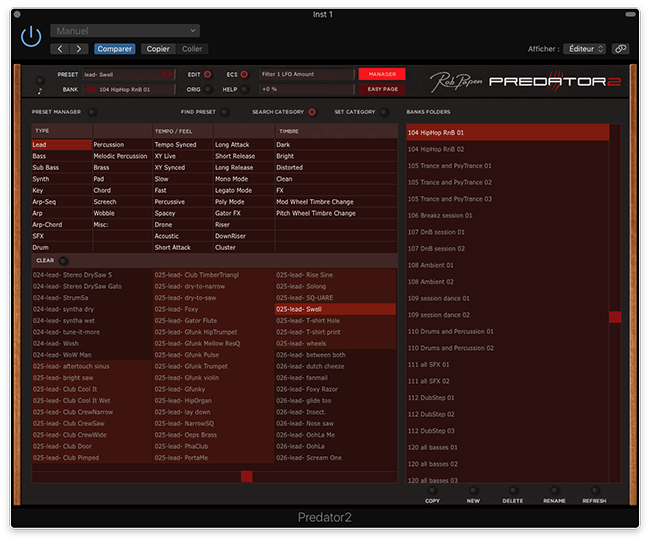
Task: Go to the previous preset arrow
Action: (60, 49)
